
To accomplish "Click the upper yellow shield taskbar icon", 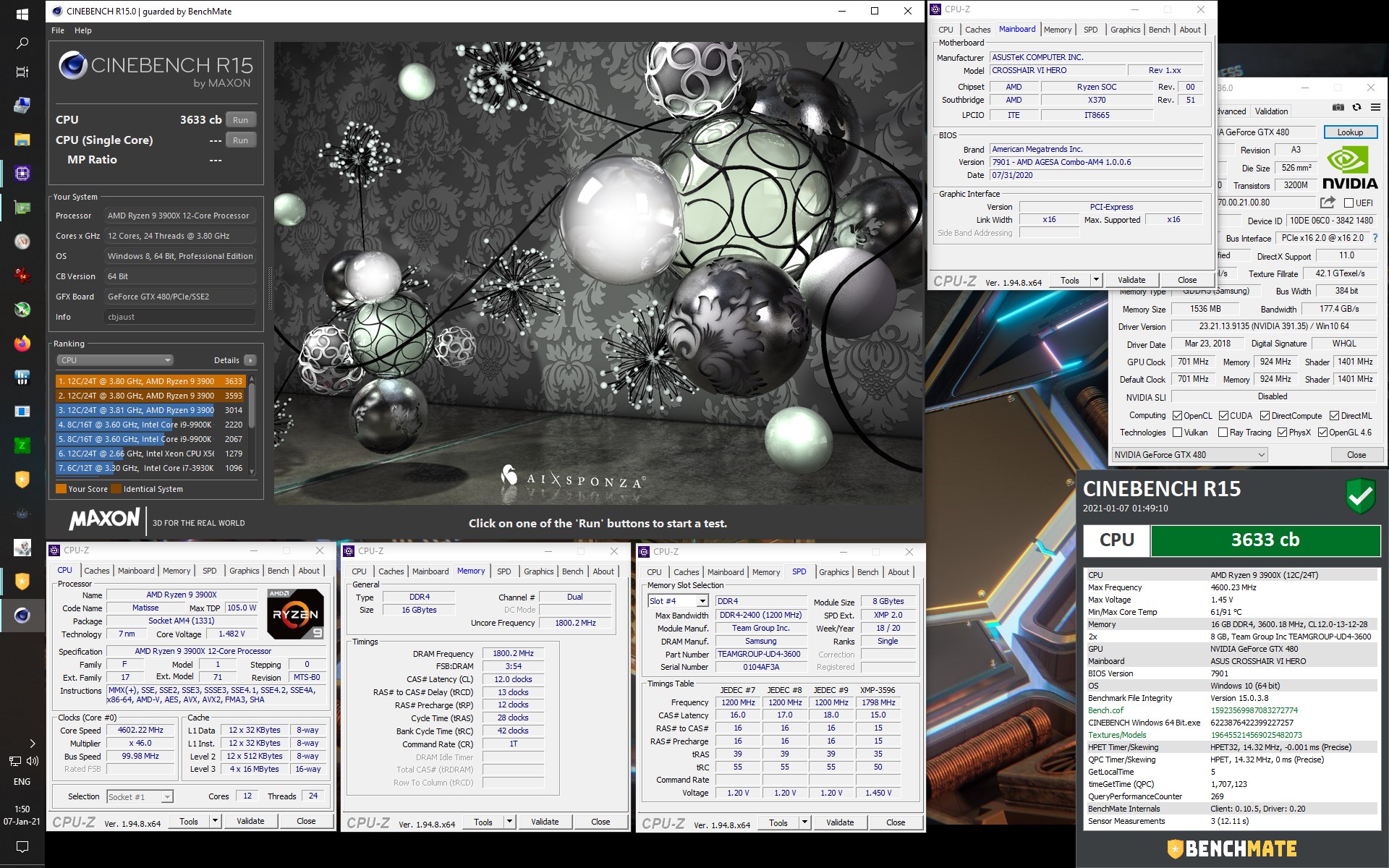I will [x=22, y=480].
